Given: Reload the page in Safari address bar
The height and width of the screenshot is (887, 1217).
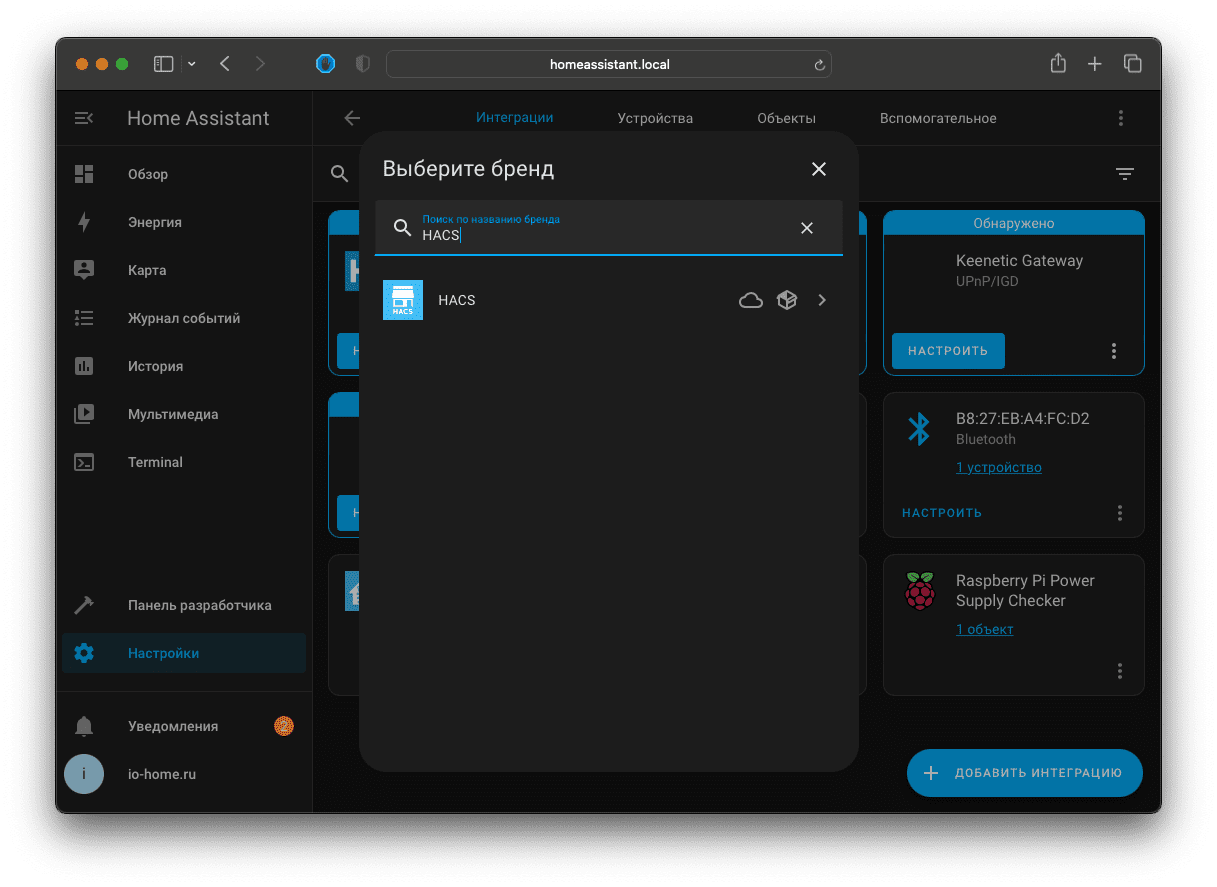Looking at the screenshot, I should point(819,65).
